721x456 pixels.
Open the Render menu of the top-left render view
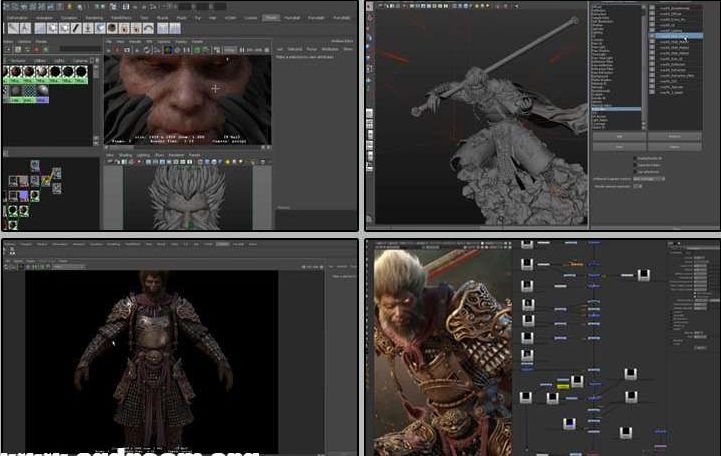point(135,42)
